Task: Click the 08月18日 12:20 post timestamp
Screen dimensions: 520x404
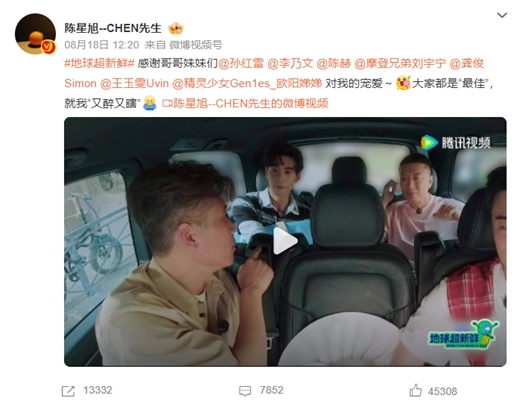Action: click(x=102, y=45)
